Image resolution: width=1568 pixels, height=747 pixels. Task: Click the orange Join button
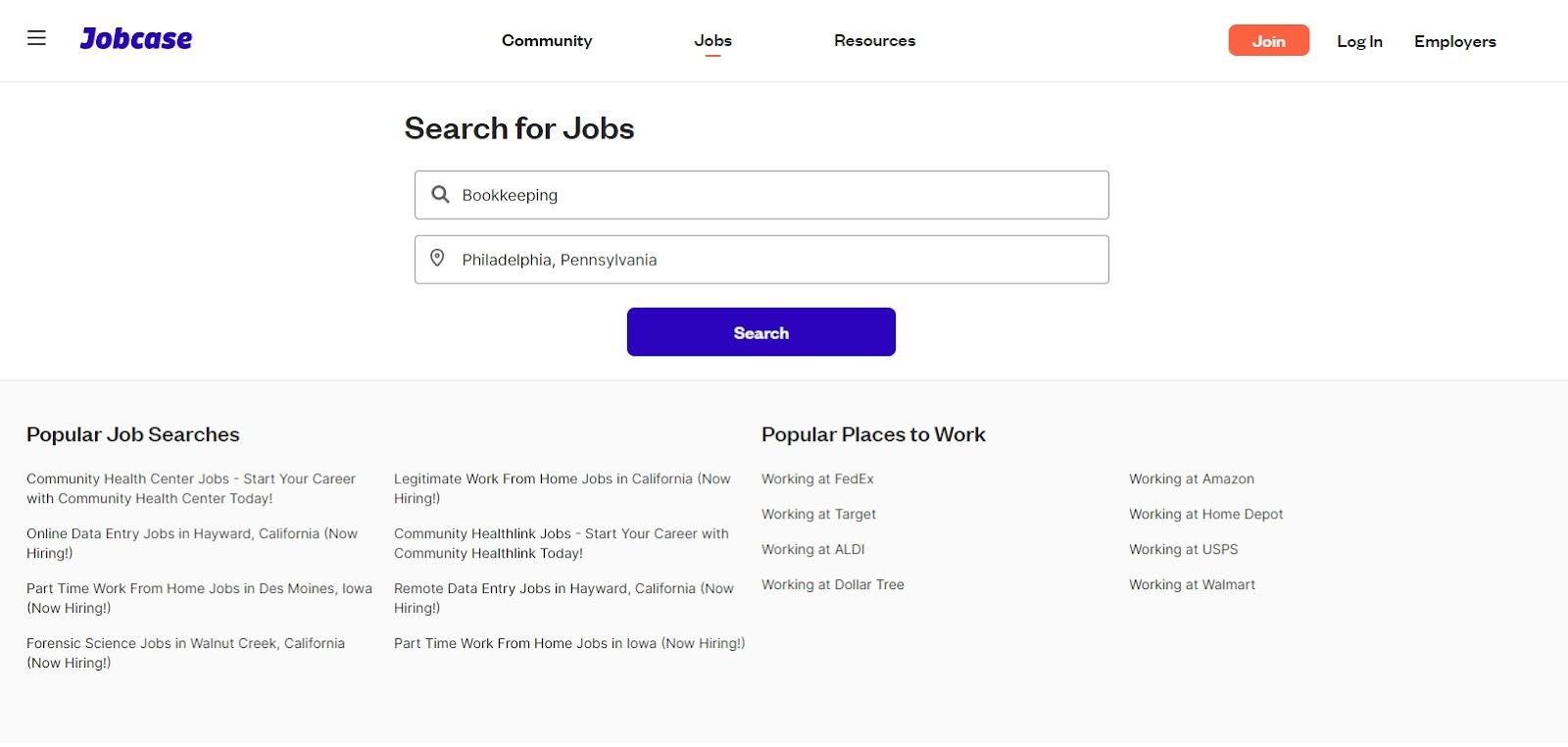click(1268, 40)
